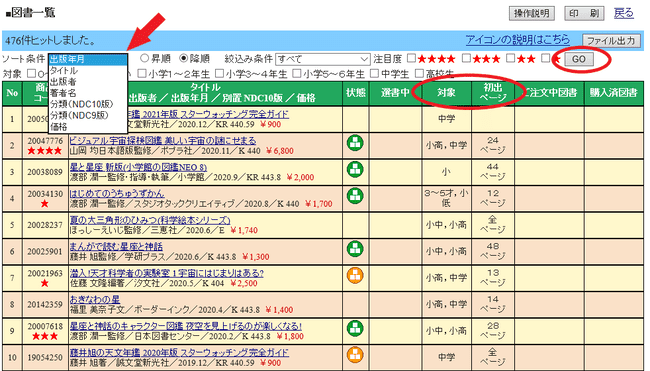The width and height of the screenshot is (650, 371).
Task: Choose 著者名 in sort dropdown list
Action: pos(87,93)
